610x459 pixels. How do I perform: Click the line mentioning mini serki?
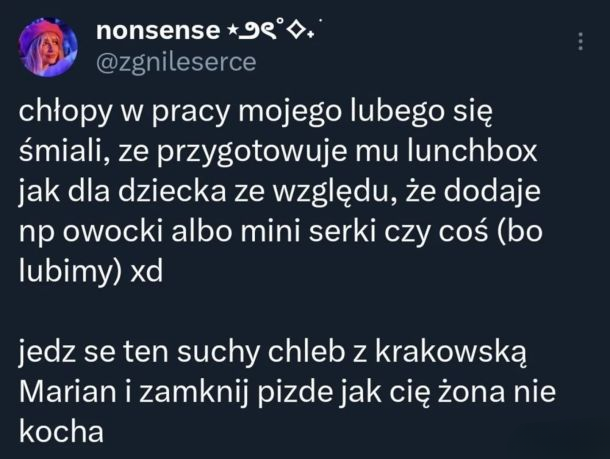point(280,232)
